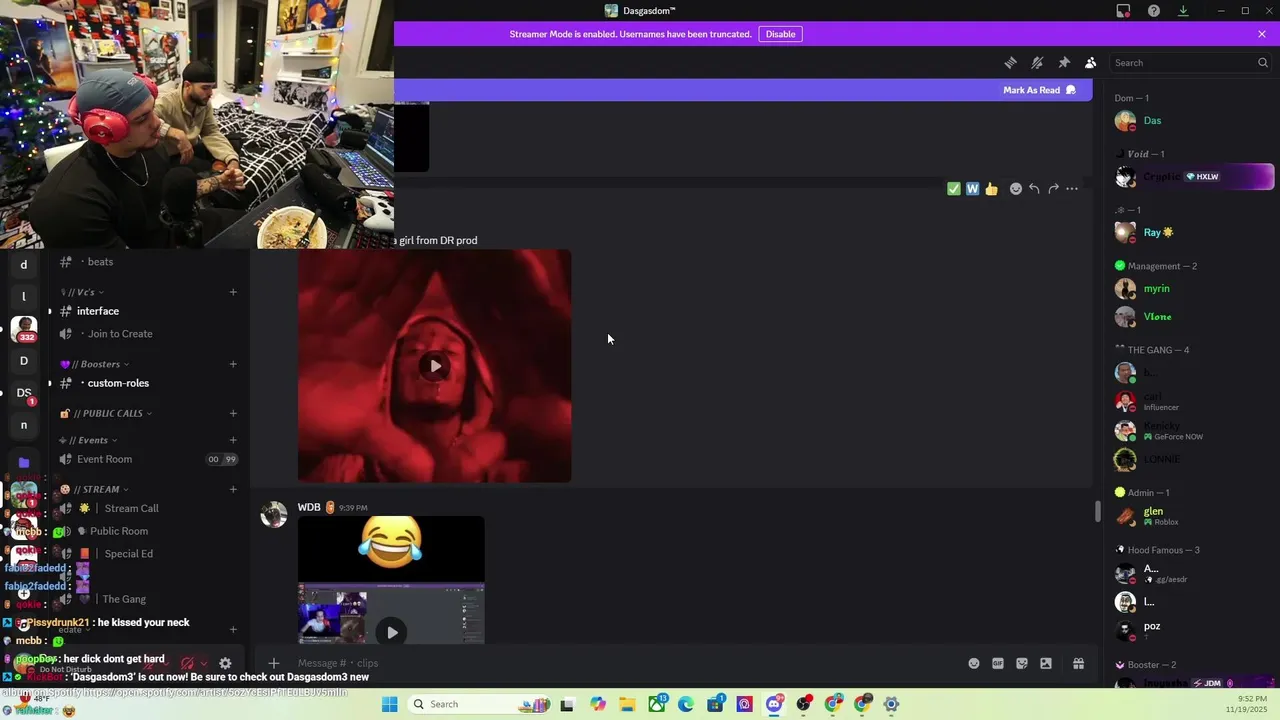
Task: Open Microsoft Edge from the taskbar
Action: pyautogui.click(x=686, y=704)
